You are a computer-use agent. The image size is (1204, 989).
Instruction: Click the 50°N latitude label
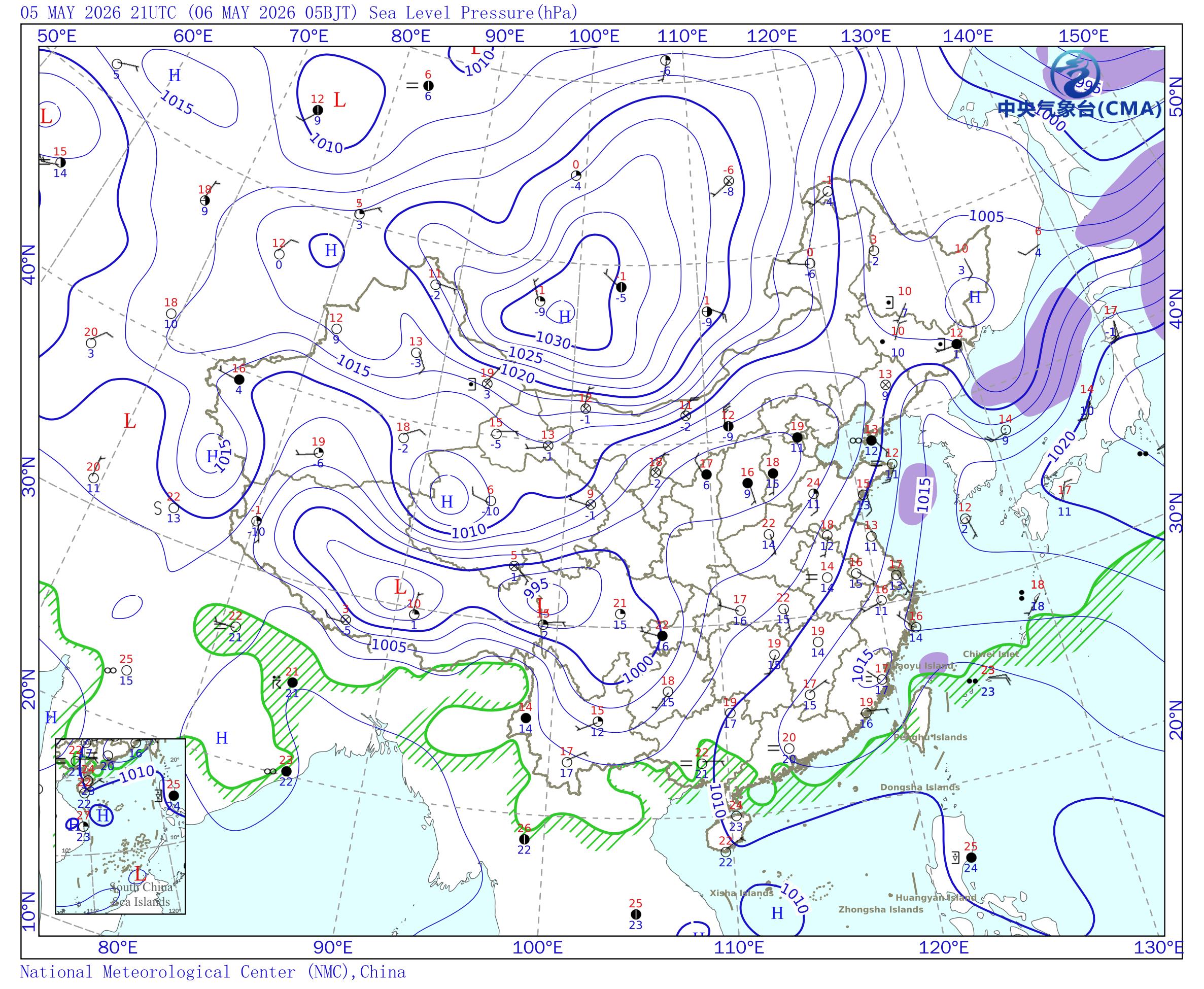(1175, 97)
